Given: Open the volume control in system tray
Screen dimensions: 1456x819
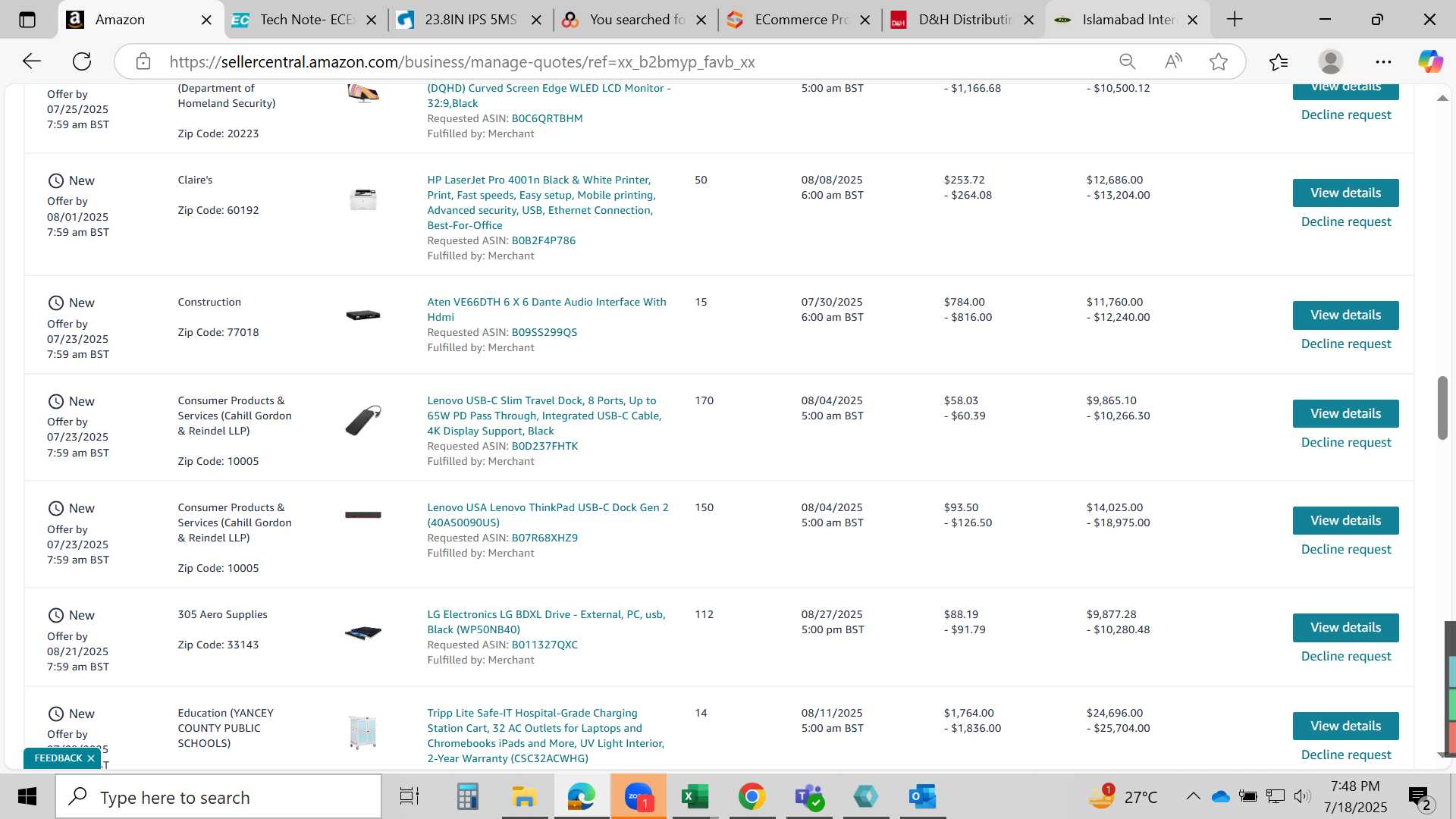Looking at the screenshot, I should point(1303,796).
